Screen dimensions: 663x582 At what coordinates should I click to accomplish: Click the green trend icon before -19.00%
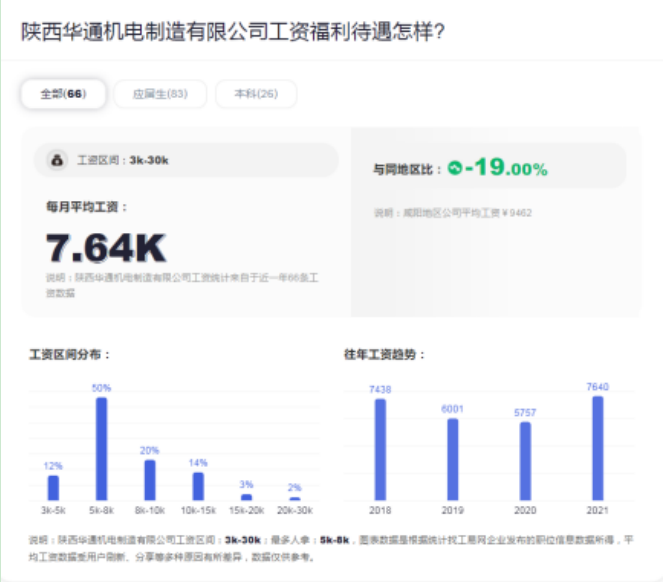[455, 168]
